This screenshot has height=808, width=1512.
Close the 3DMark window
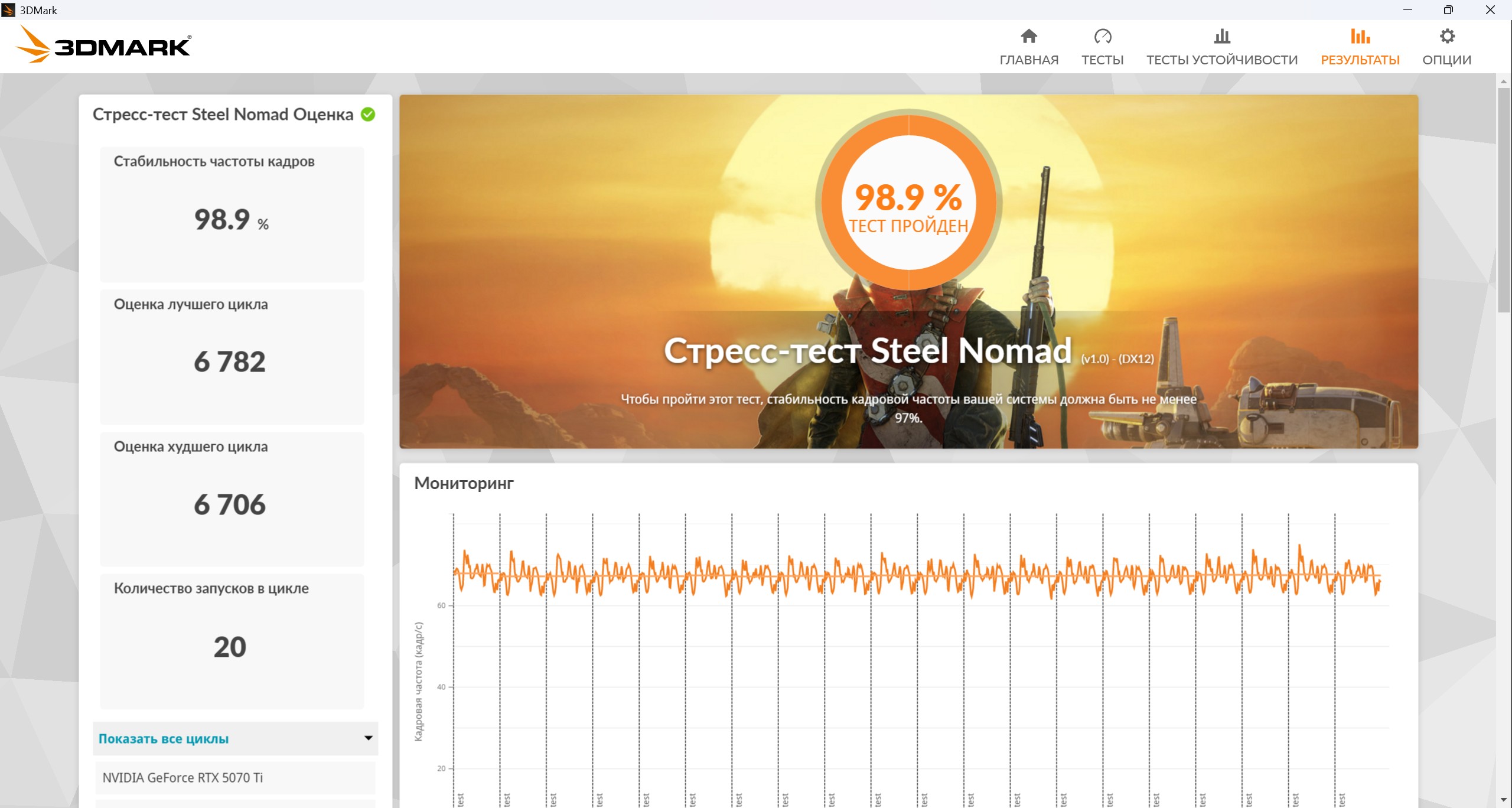pyautogui.click(x=1490, y=10)
